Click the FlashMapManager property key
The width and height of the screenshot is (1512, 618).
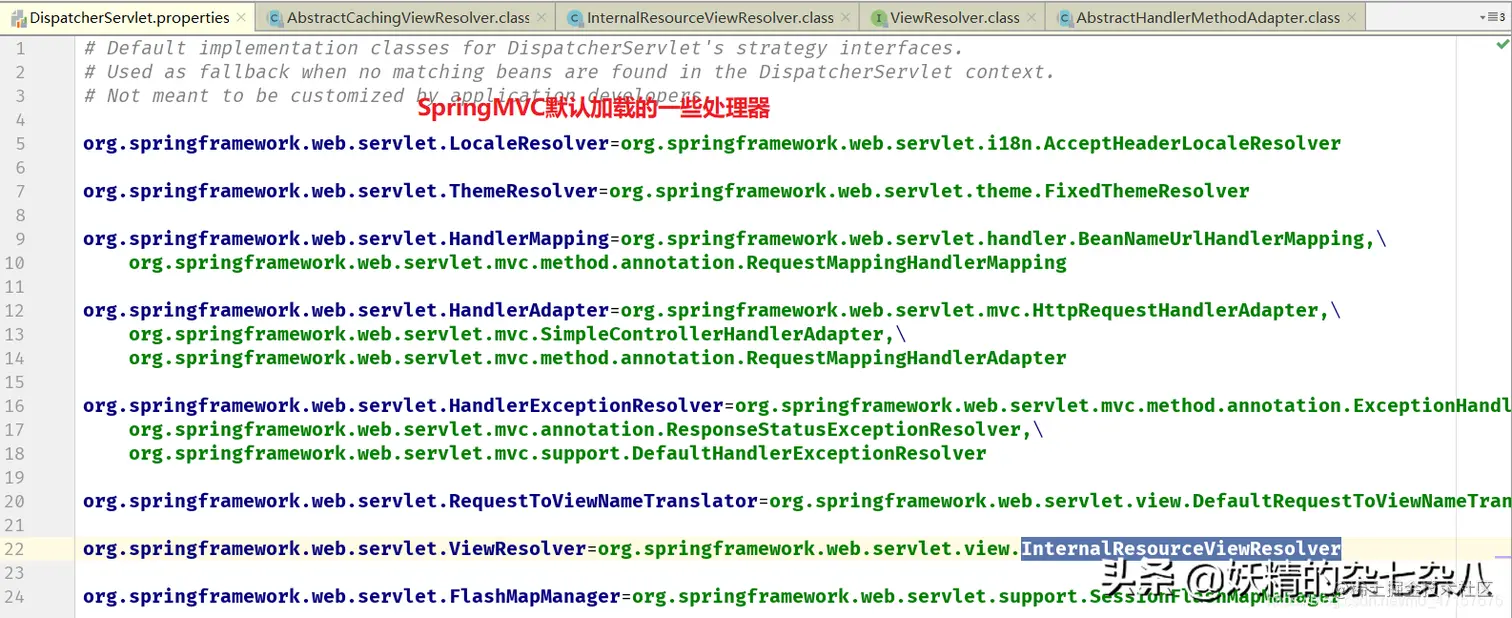pyautogui.click(x=352, y=597)
